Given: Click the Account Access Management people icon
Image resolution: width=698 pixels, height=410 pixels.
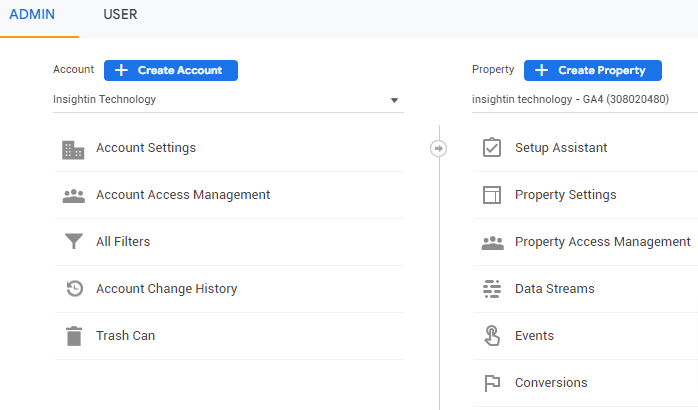Looking at the screenshot, I should (73, 196).
